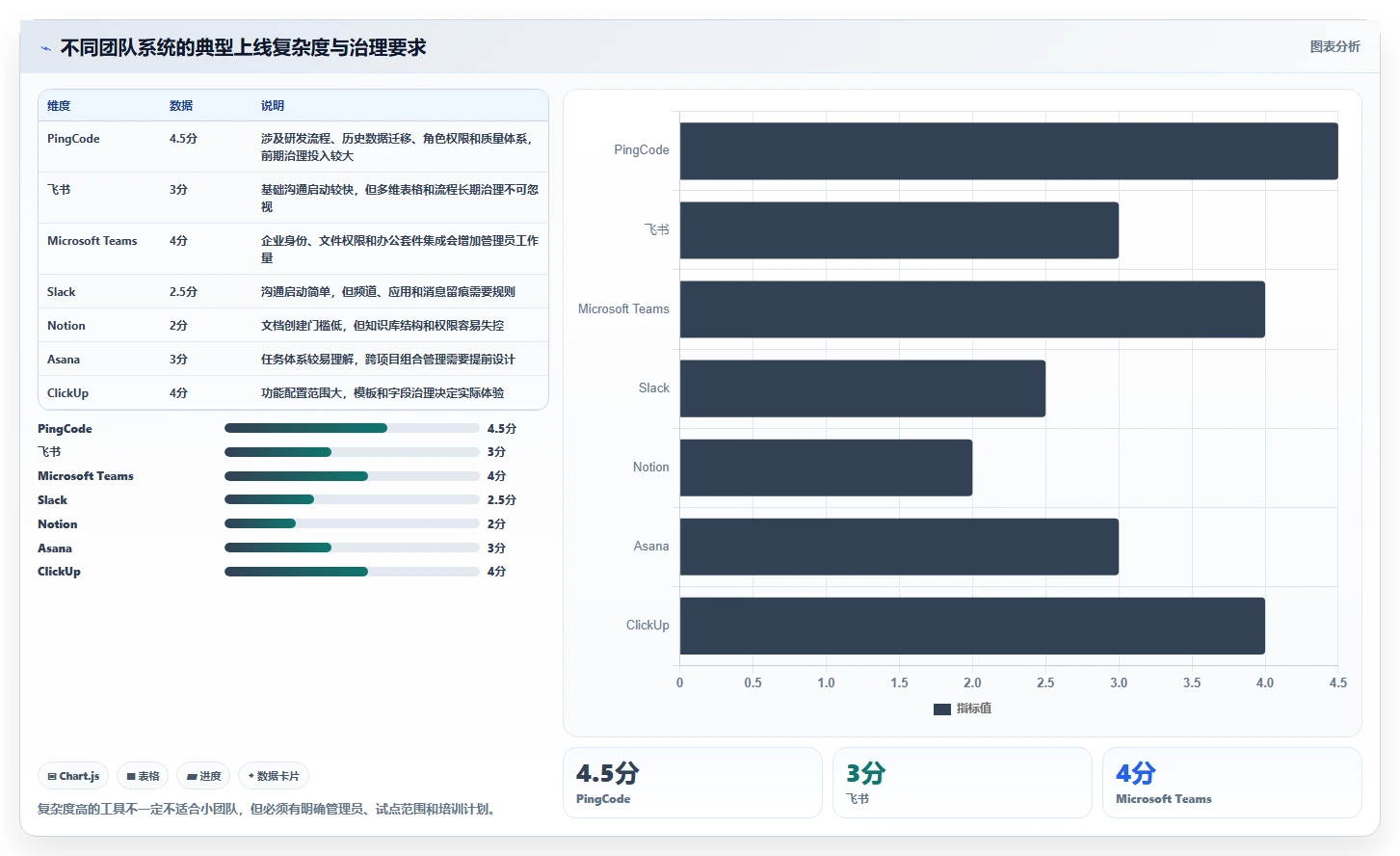Click the 4.5分 label beside PingCode progress bar
Viewport: 1400px width, 856px height.
501,429
